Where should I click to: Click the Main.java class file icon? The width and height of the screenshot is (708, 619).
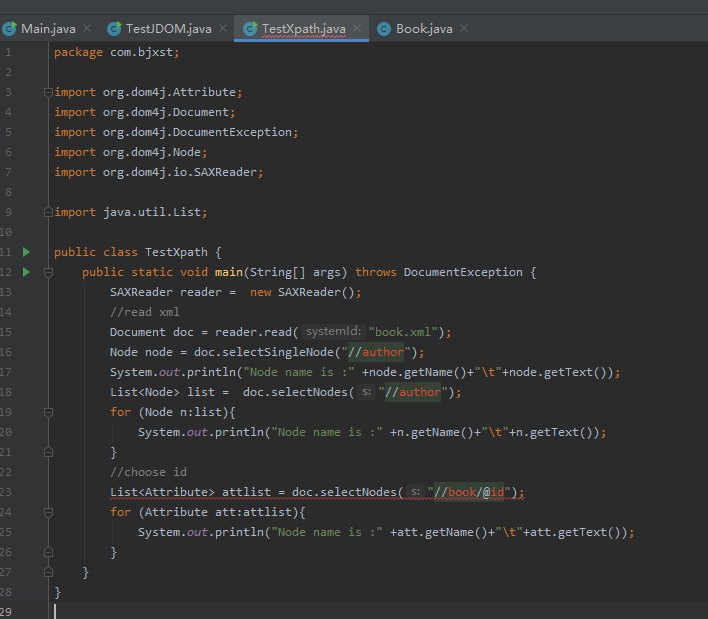coord(9,29)
